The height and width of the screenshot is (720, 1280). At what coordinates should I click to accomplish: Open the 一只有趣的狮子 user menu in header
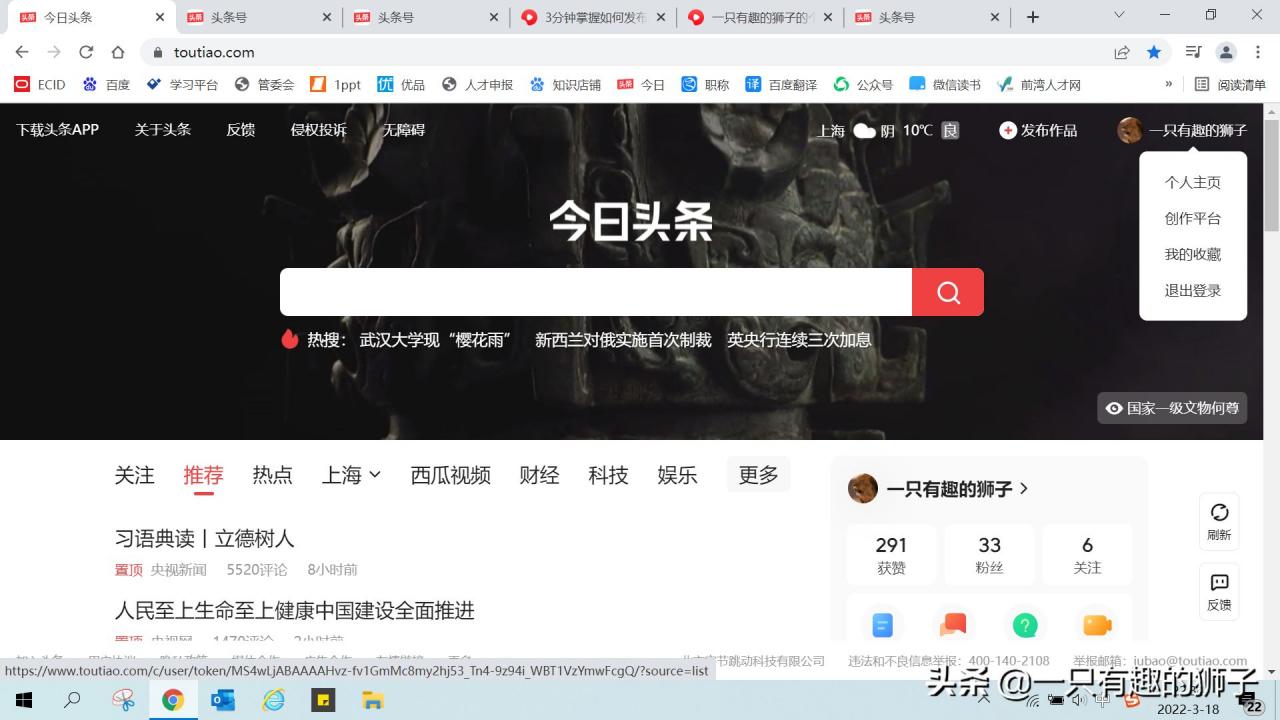click(1183, 130)
